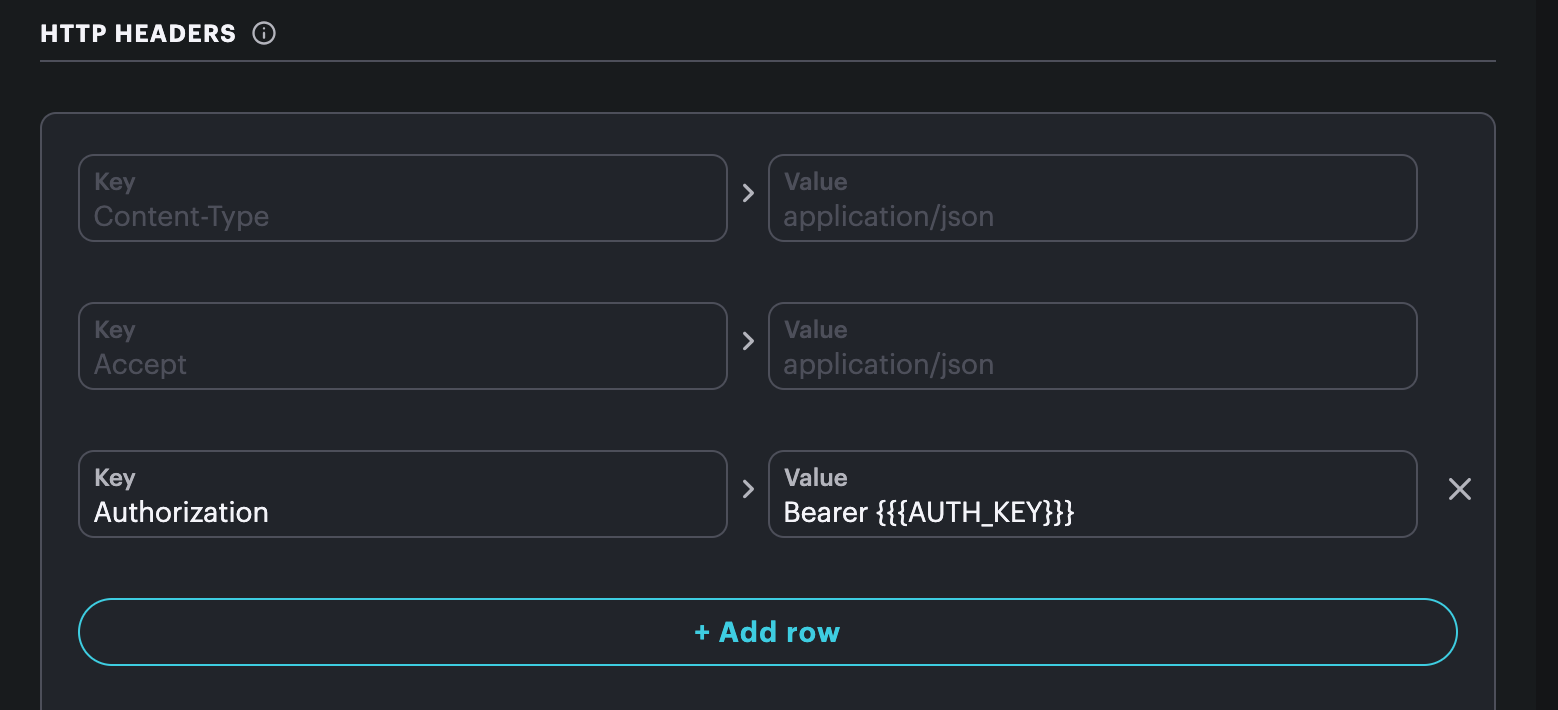Click empty panel area below Add row
Image resolution: width=1558 pixels, height=710 pixels.
(x=768, y=690)
